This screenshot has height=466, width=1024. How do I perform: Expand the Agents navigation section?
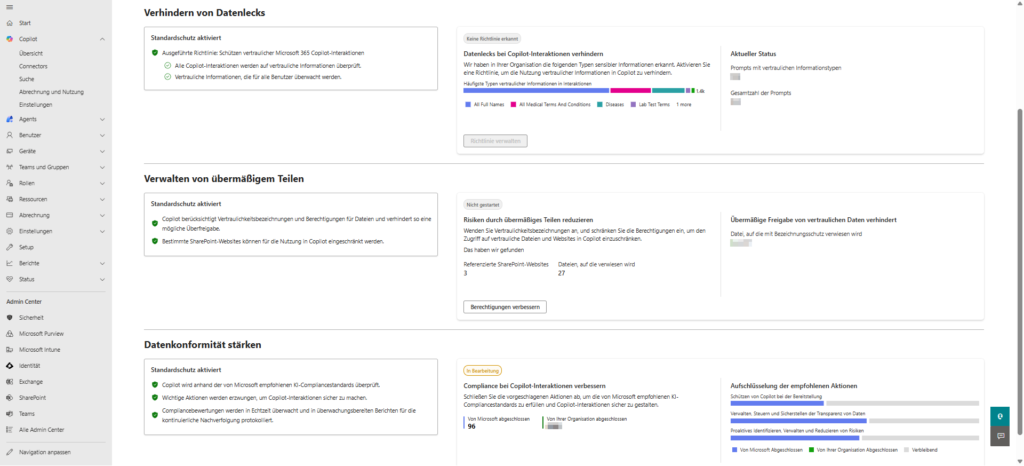coord(102,119)
